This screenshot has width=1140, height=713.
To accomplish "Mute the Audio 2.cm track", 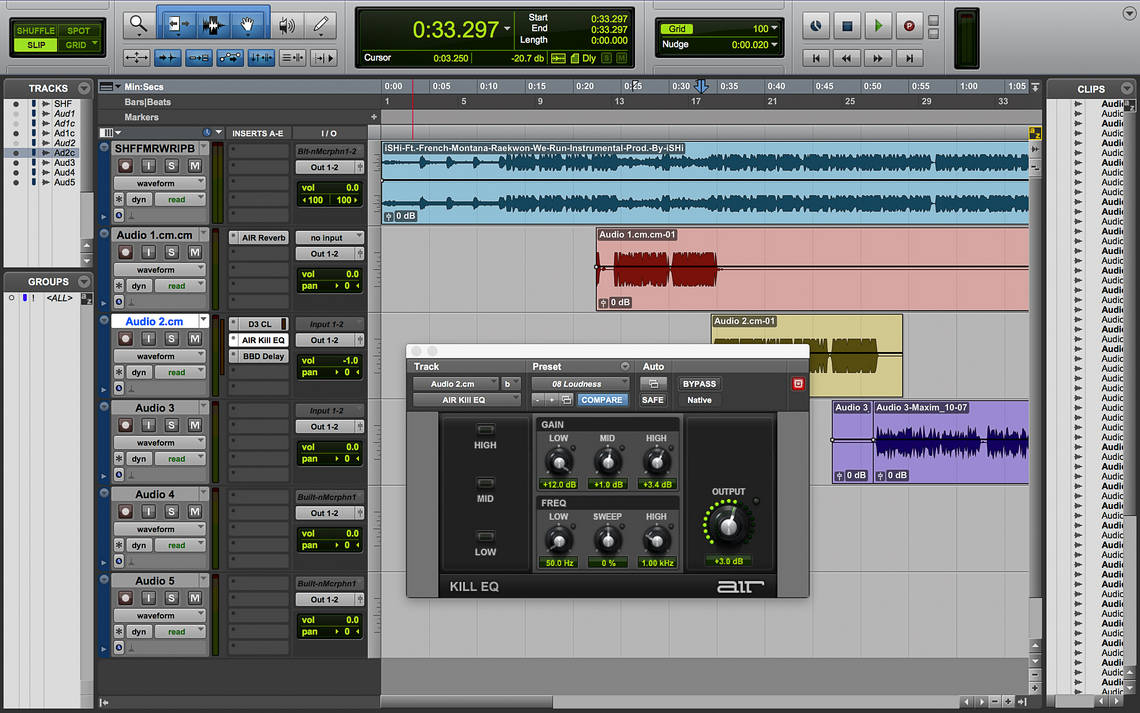I will (x=195, y=339).
